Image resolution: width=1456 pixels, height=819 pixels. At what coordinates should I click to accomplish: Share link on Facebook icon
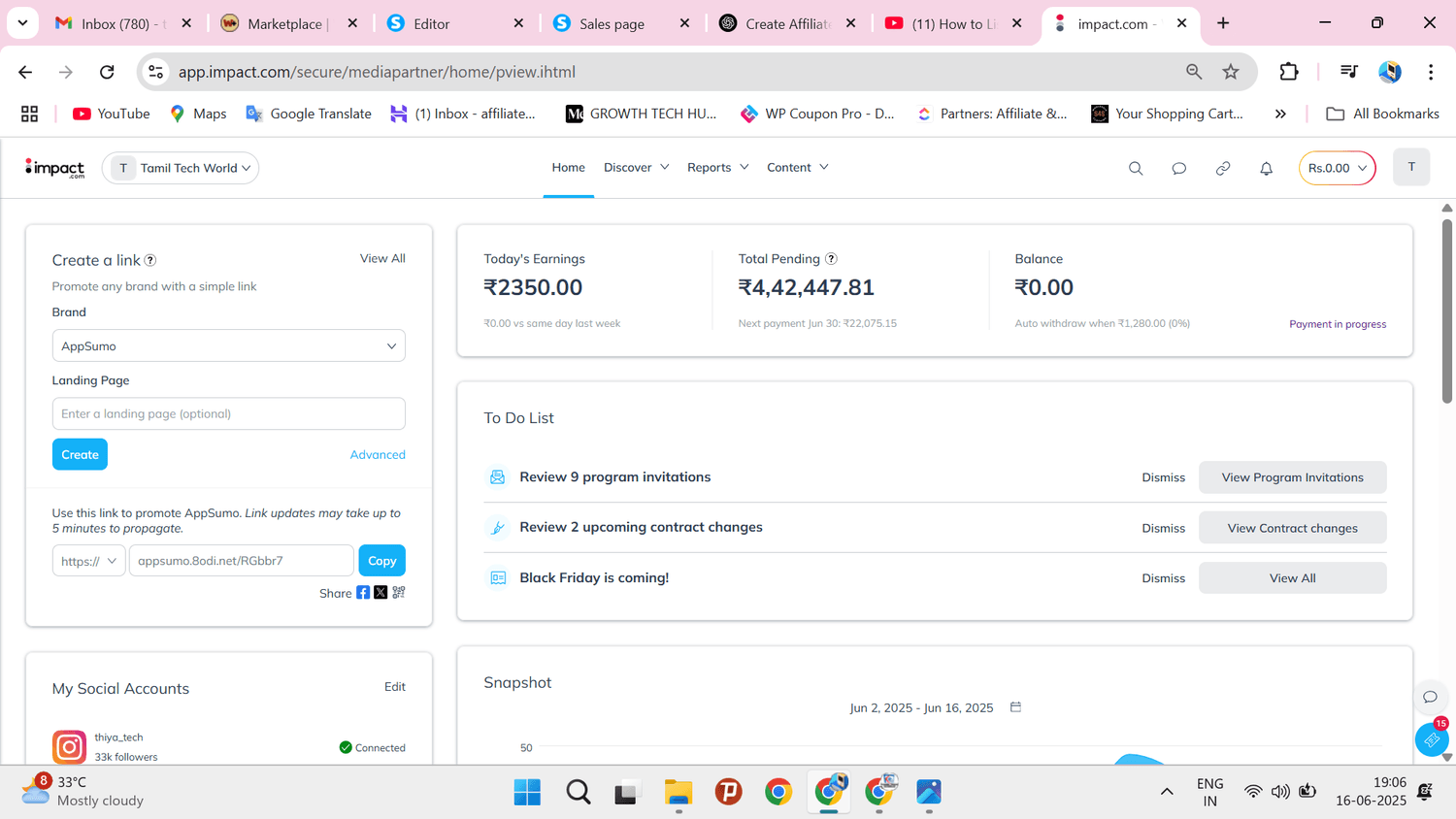point(363,592)
